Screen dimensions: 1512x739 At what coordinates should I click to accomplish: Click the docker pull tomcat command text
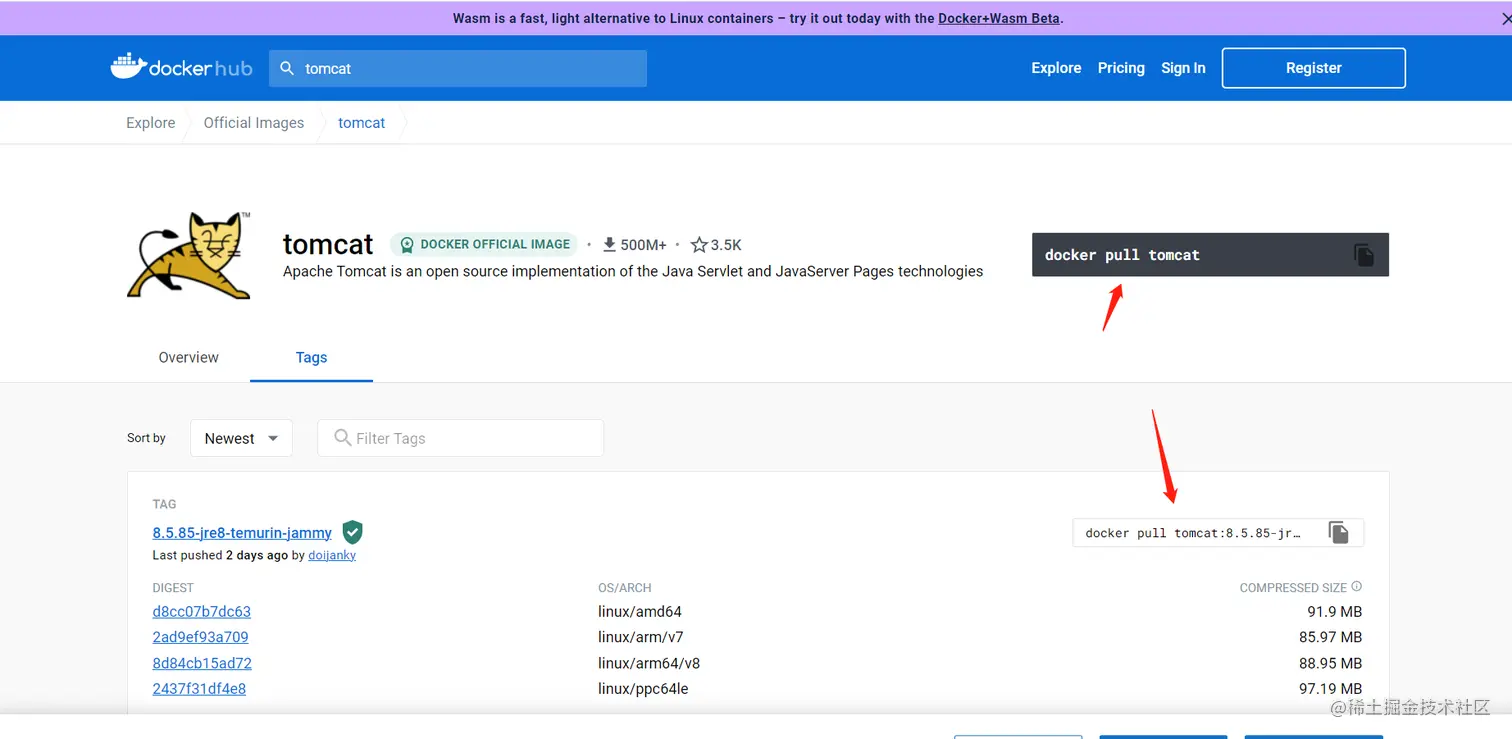pyautogui.click(x=1122, y=255)
